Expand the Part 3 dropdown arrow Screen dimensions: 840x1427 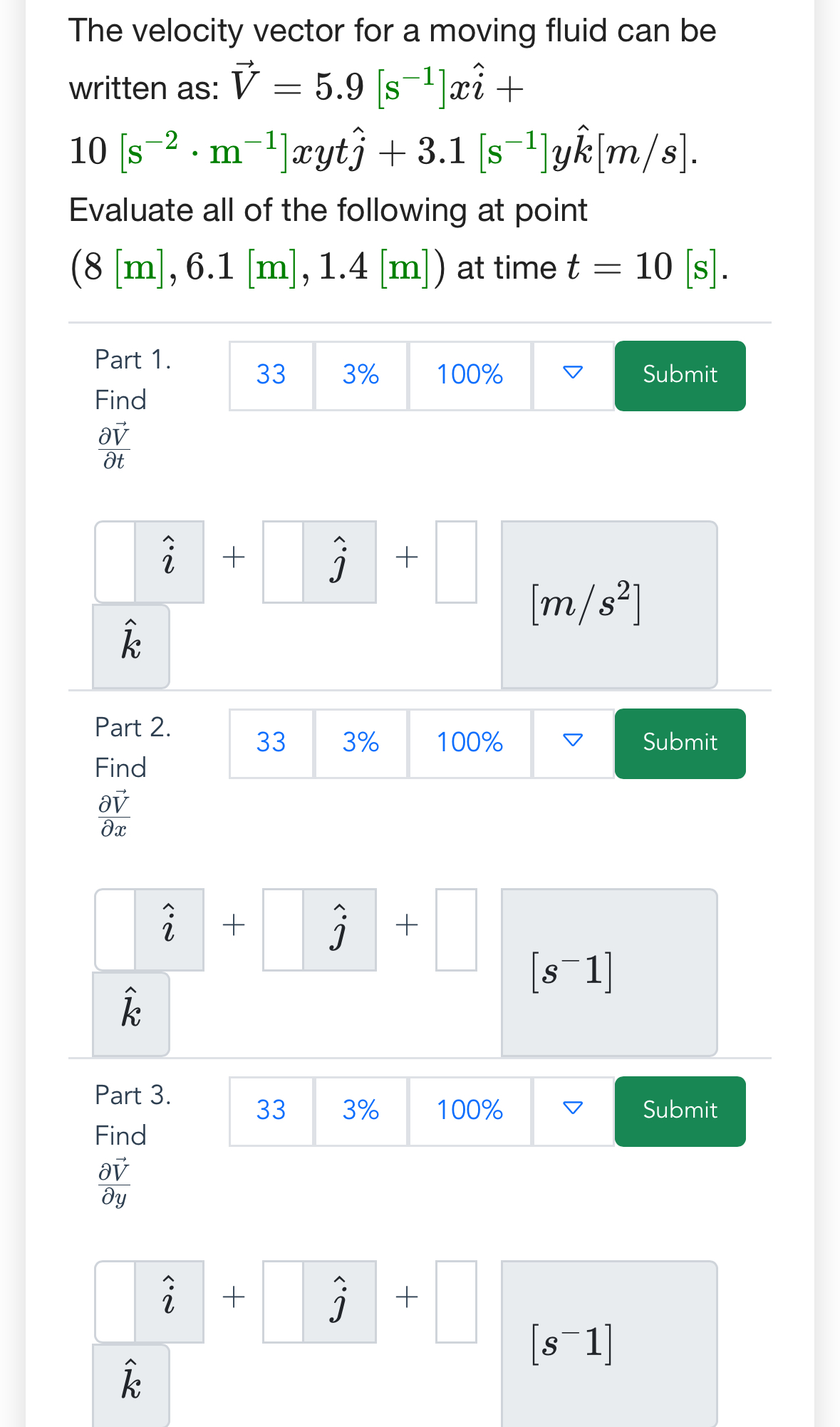(x=573, y=1111)
